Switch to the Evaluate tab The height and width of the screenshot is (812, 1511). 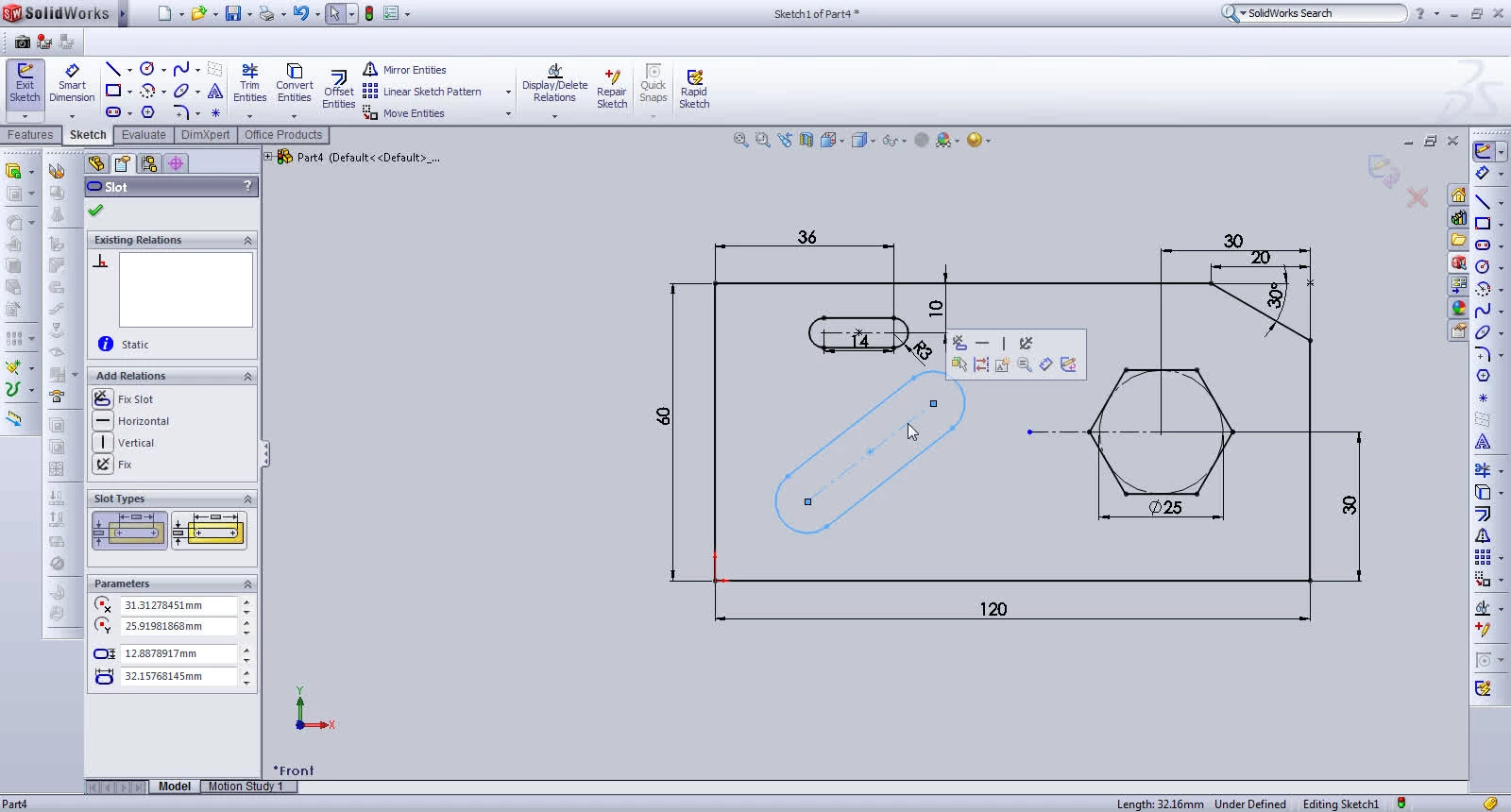(x=144, y=135)
